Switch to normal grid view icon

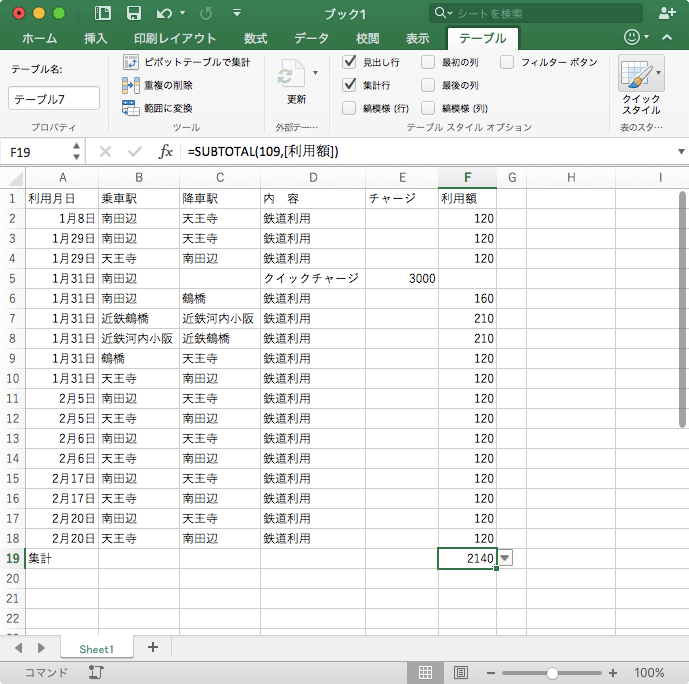425,672
